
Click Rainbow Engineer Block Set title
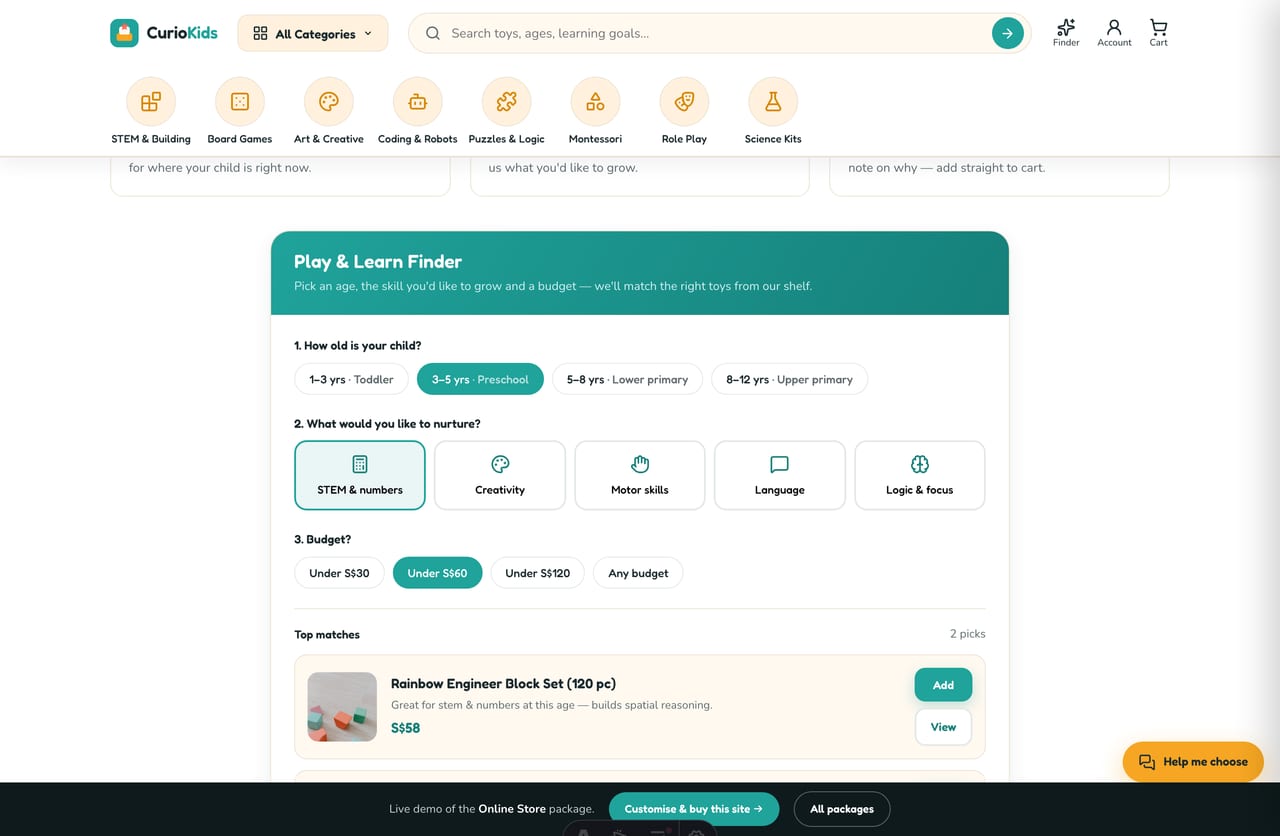tap(503, 684)
